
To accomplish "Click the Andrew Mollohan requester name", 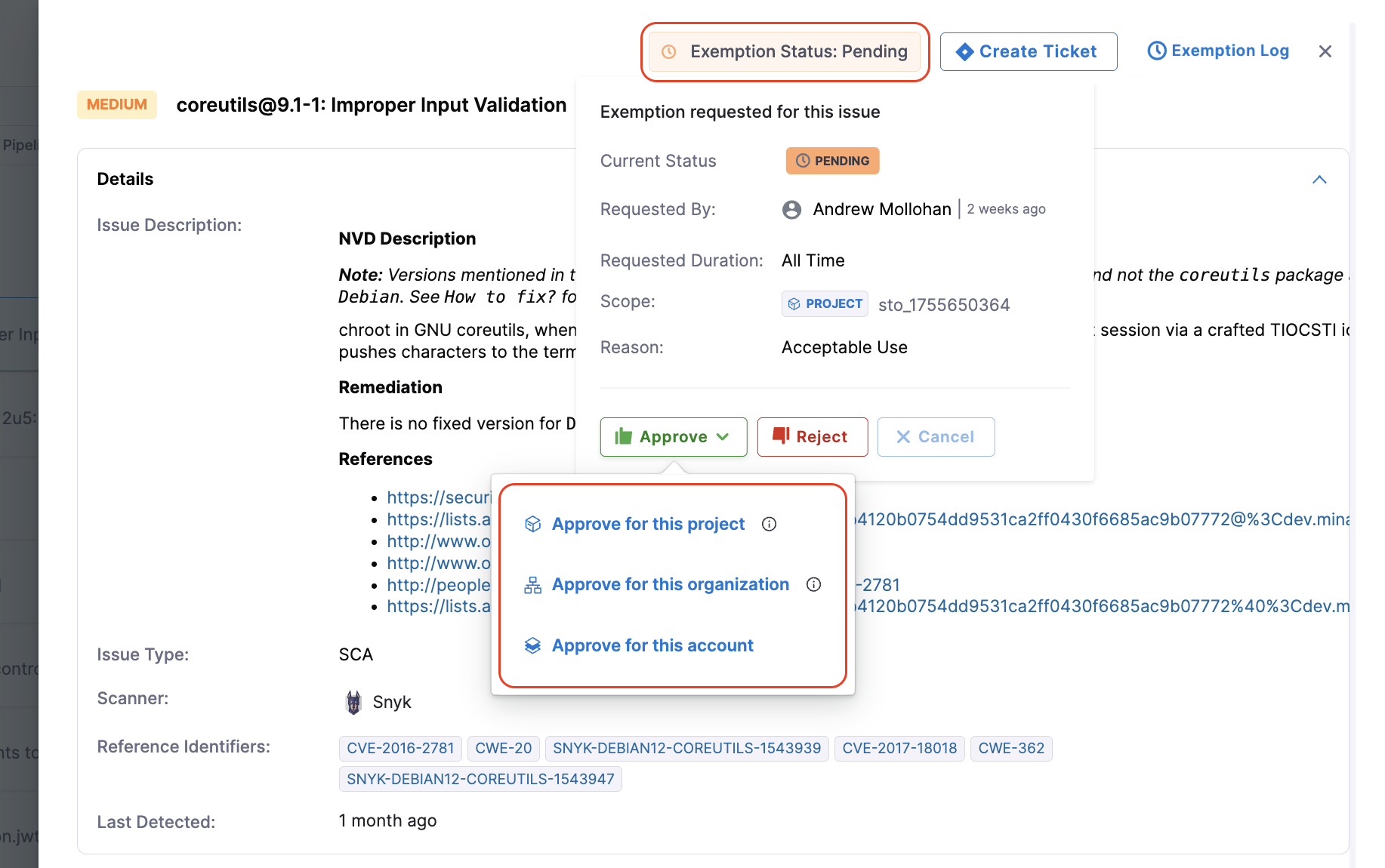I will [882, 209].
